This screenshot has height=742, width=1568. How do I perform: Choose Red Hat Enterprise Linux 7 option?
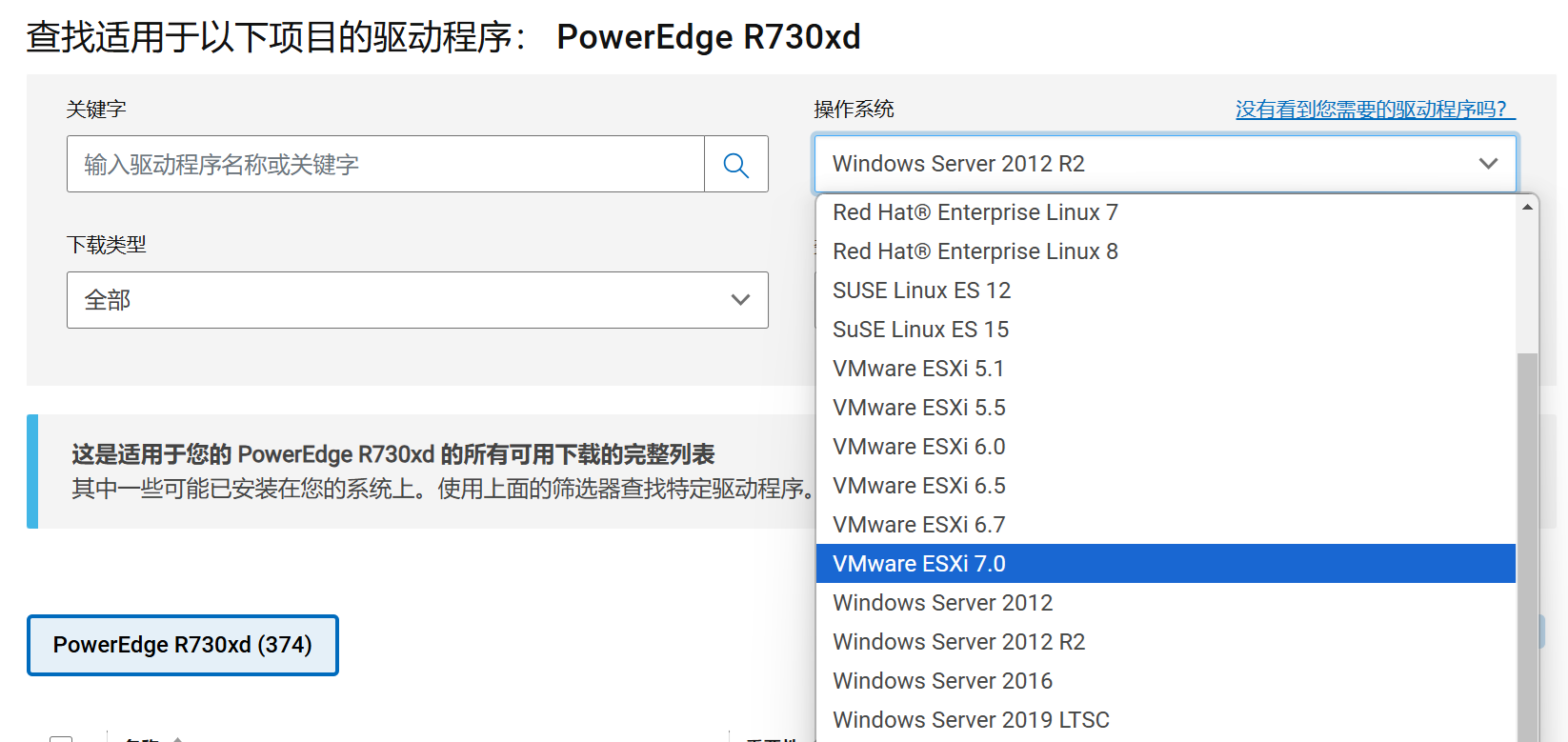click(x=975, y=212)
